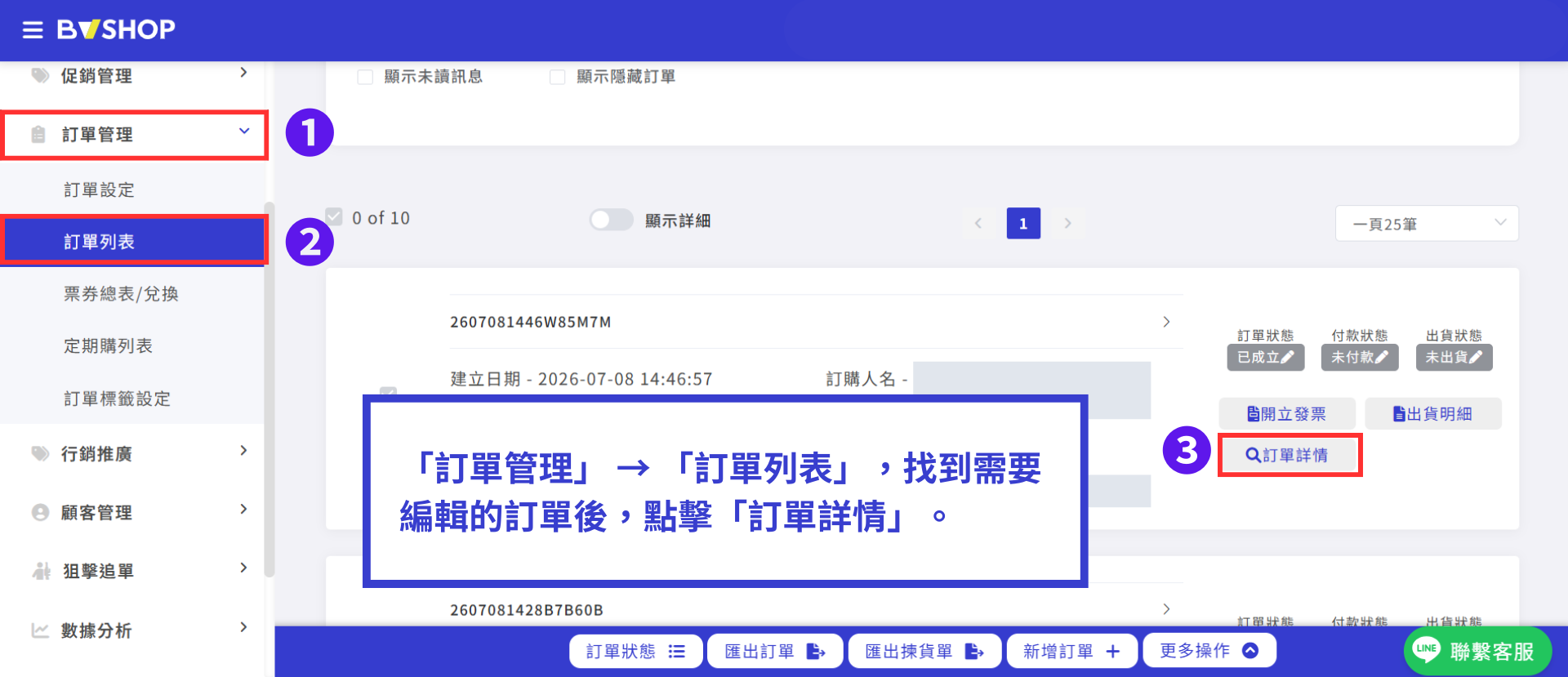The width and height of the screenshot is (1568, 677).
Task: Click the 匯出揀貨單 button
Action: (925, 651)
